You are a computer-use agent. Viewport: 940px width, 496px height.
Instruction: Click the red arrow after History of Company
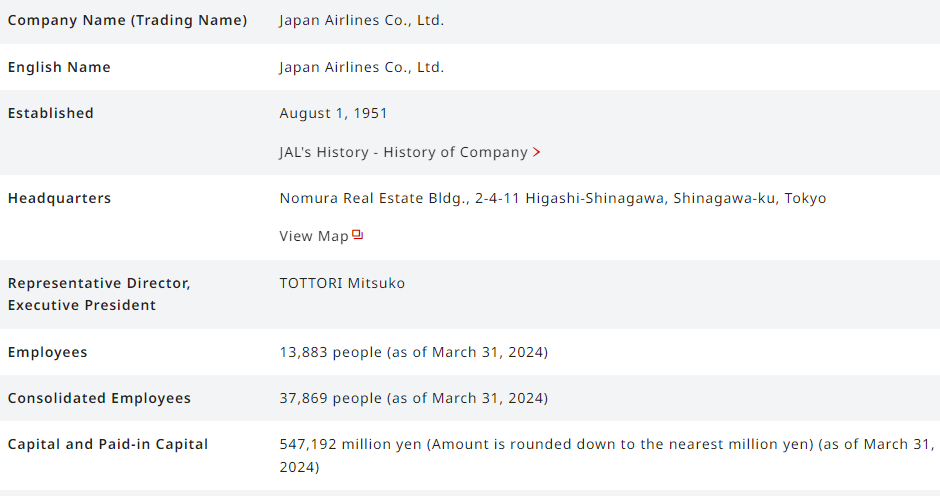pos(537,153)
